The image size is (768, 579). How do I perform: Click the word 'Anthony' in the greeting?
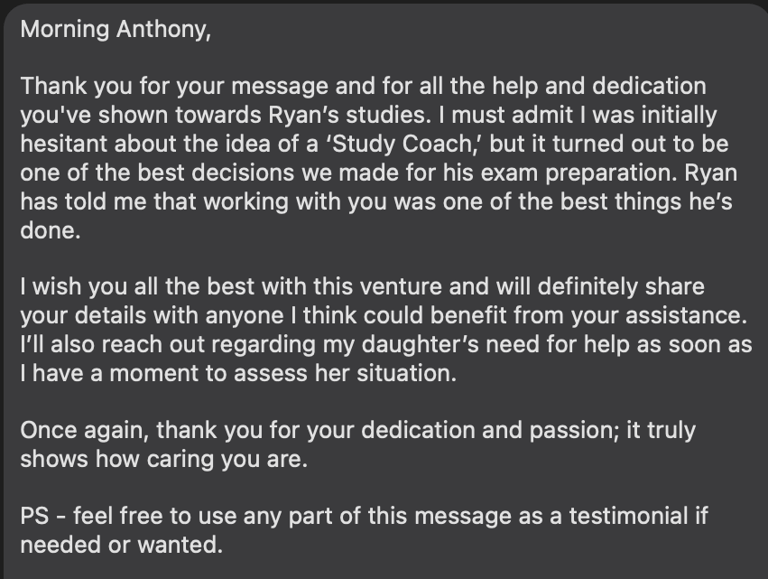click(164, 29)
